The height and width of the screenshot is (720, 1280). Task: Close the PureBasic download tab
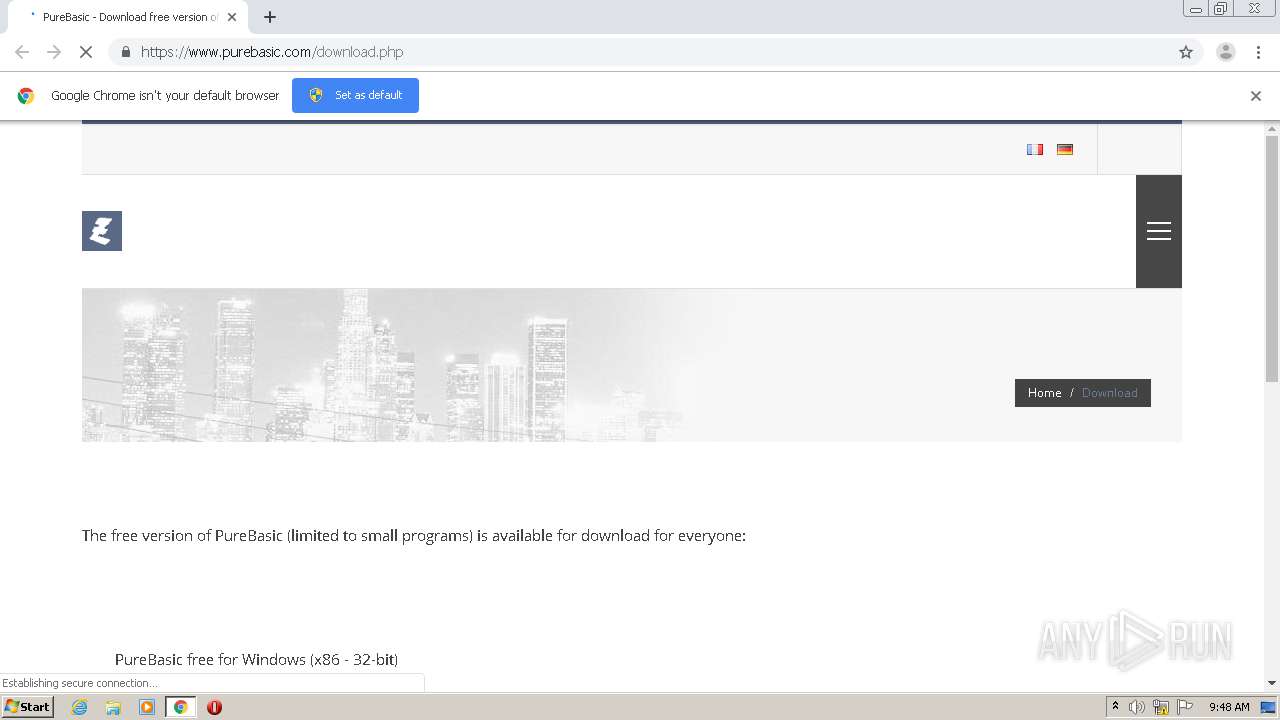pyautogui.click(x=232, y=17)
